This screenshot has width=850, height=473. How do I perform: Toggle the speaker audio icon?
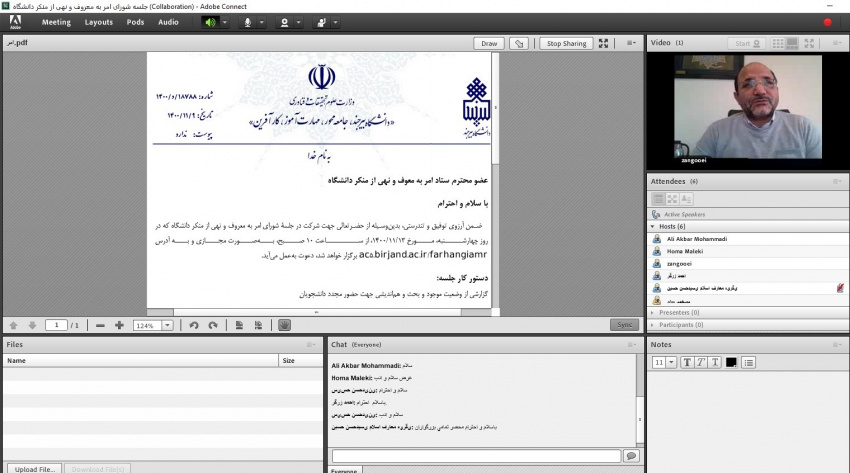210,22
